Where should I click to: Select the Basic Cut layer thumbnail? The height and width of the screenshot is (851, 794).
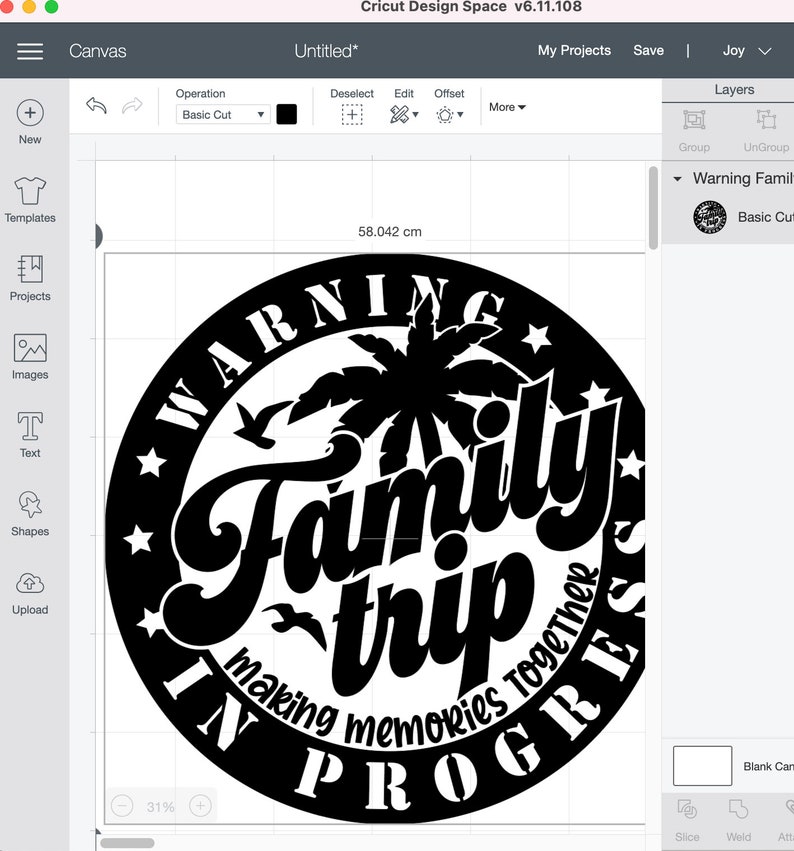[x=709, y=217]
